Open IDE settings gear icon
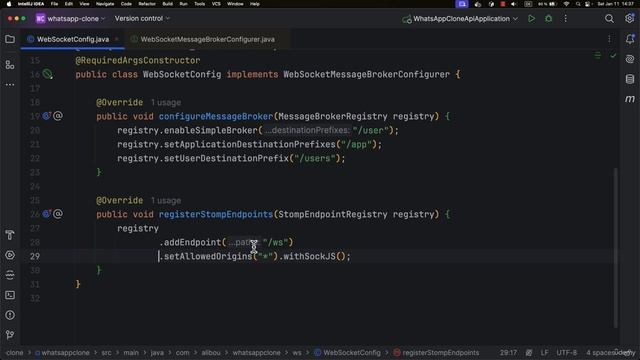The image size is (640, 360). click(x=629, y=18)
